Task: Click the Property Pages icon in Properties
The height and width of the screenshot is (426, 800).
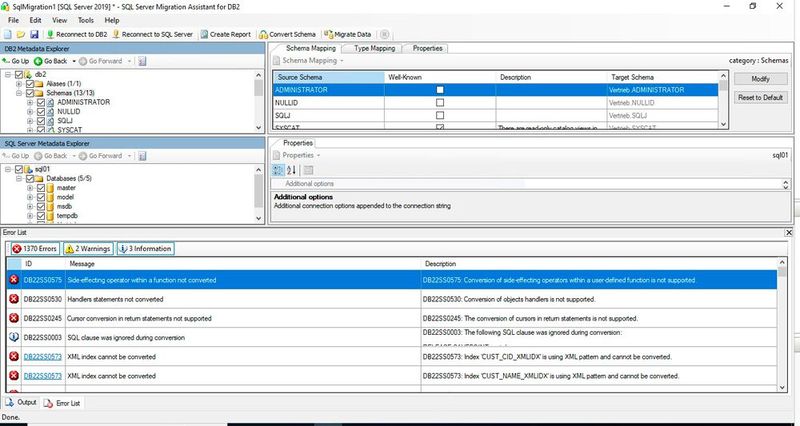Action: pyautogui.click(x=308, y=170)
